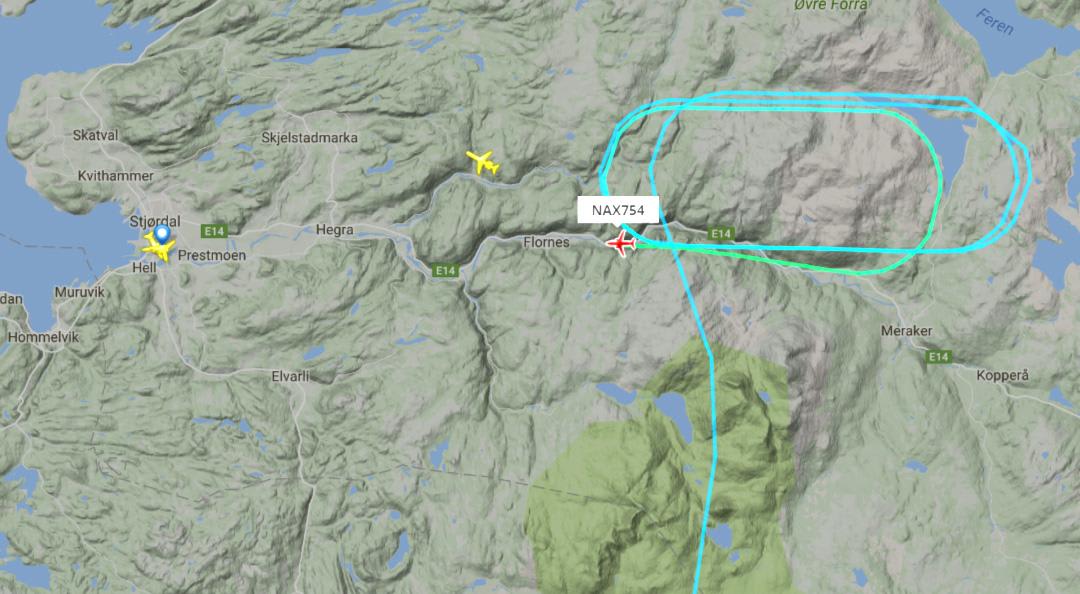Click the yellow aircraft near Skjelstadmarka

tap(483, 163)
